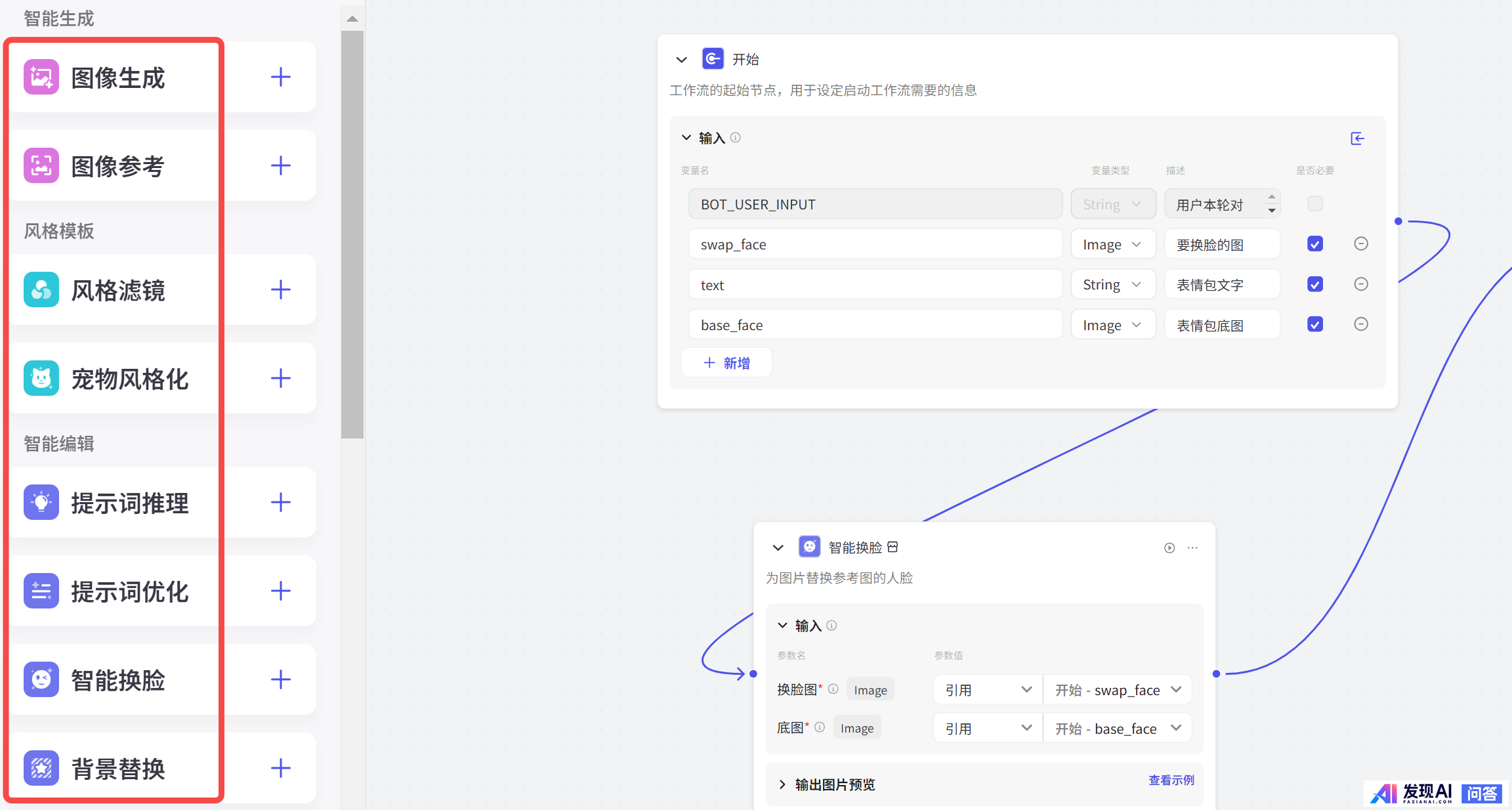Add 背景替换 node using plus icon
This screenshot has height=810, width=1512.
(x=280, y=768)
